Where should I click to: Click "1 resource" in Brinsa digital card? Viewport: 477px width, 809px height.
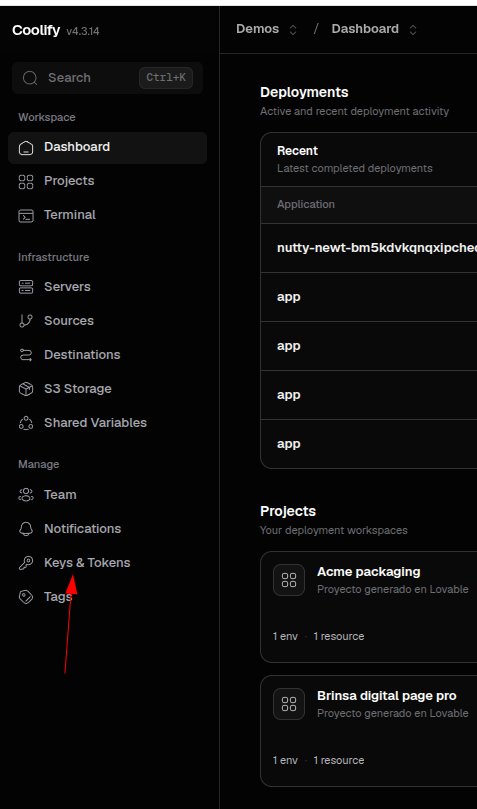click(x=339, y=760)
